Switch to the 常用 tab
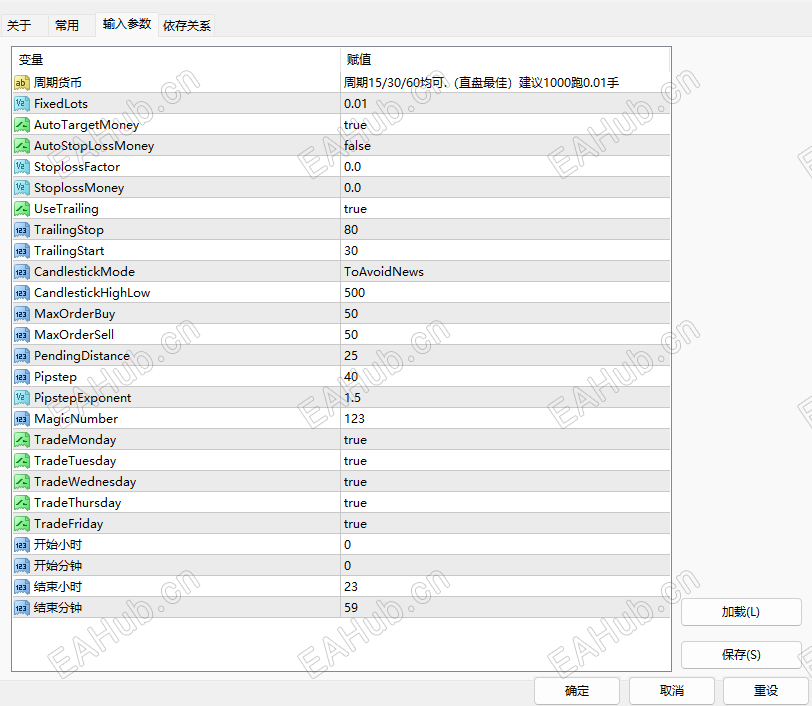The height and width of the screenshot is (706, 812). [x=68, y=25]
